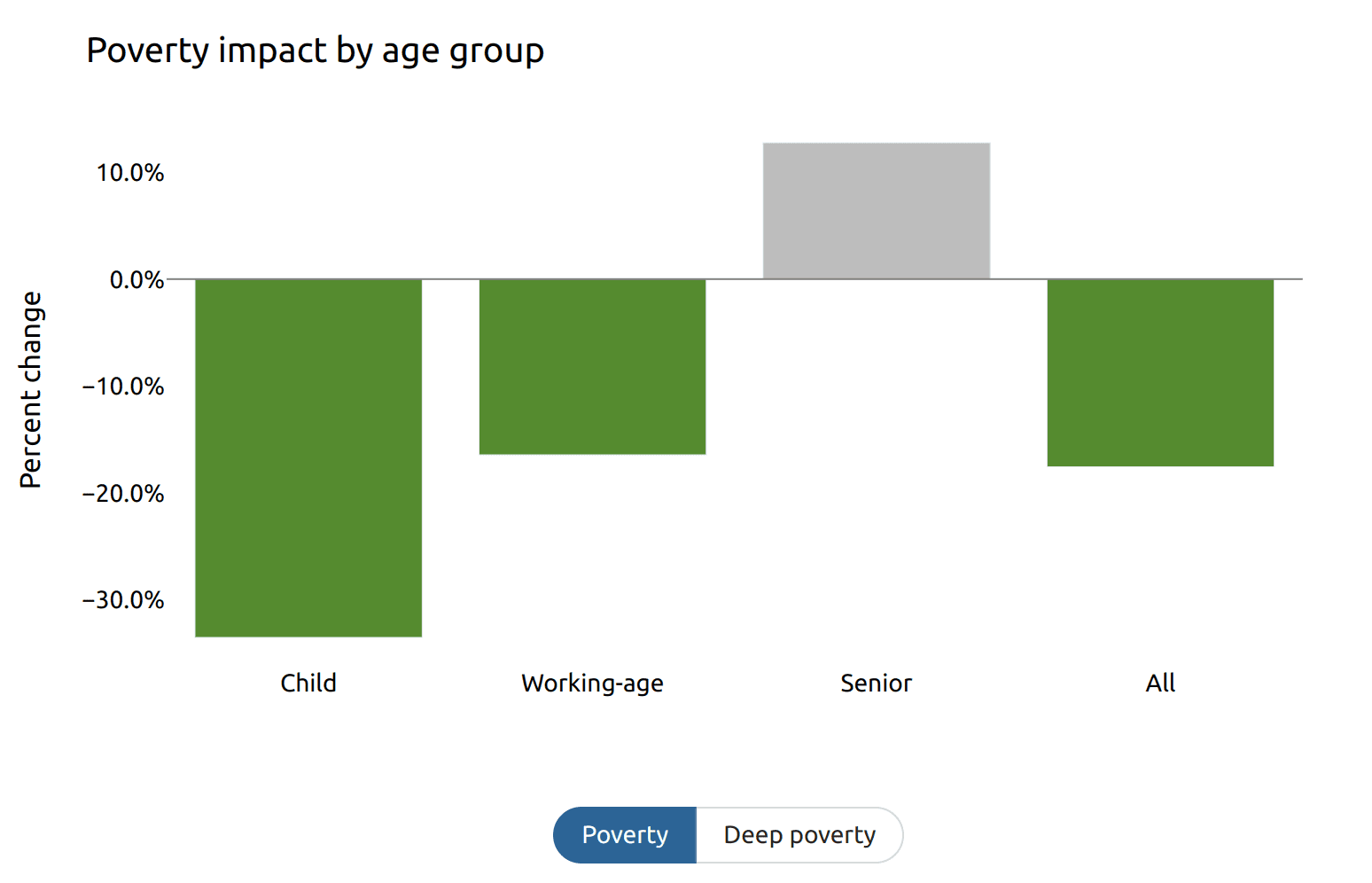Select the Poverty toggle option

625,835
